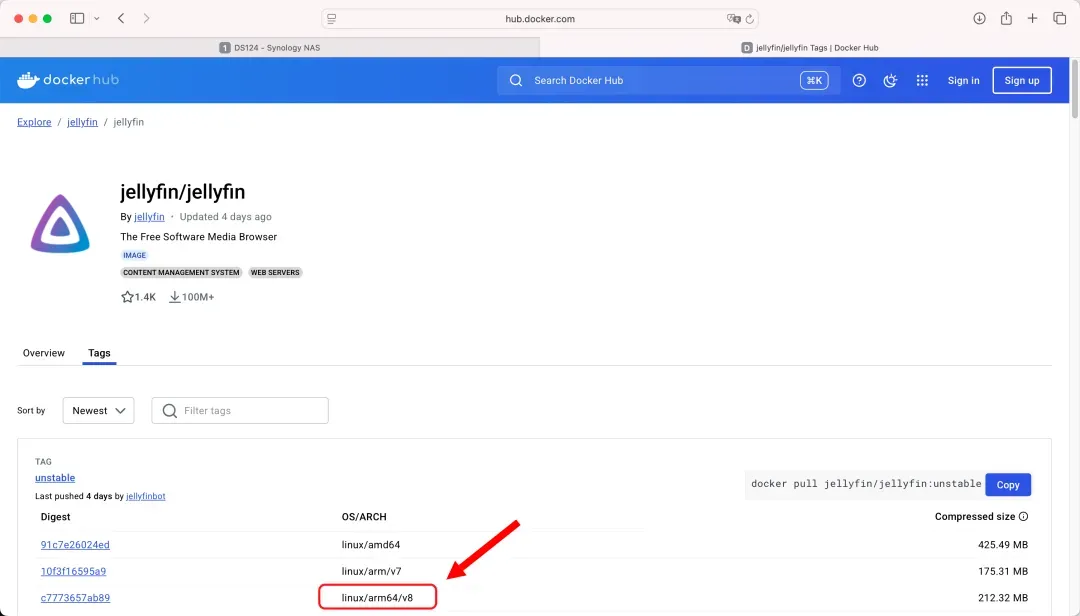Viewport: 1080px width, 616px height.
Task: Switch to the Overview tab
Action: click(43, 353)
